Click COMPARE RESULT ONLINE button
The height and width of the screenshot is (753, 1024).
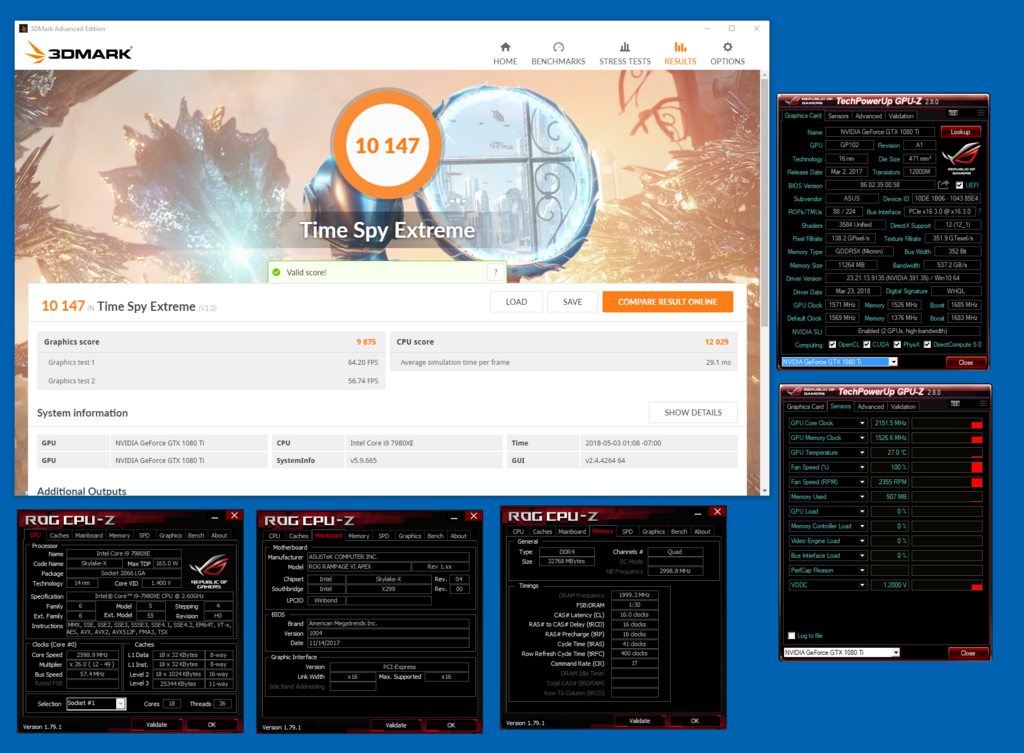[667, 302]
